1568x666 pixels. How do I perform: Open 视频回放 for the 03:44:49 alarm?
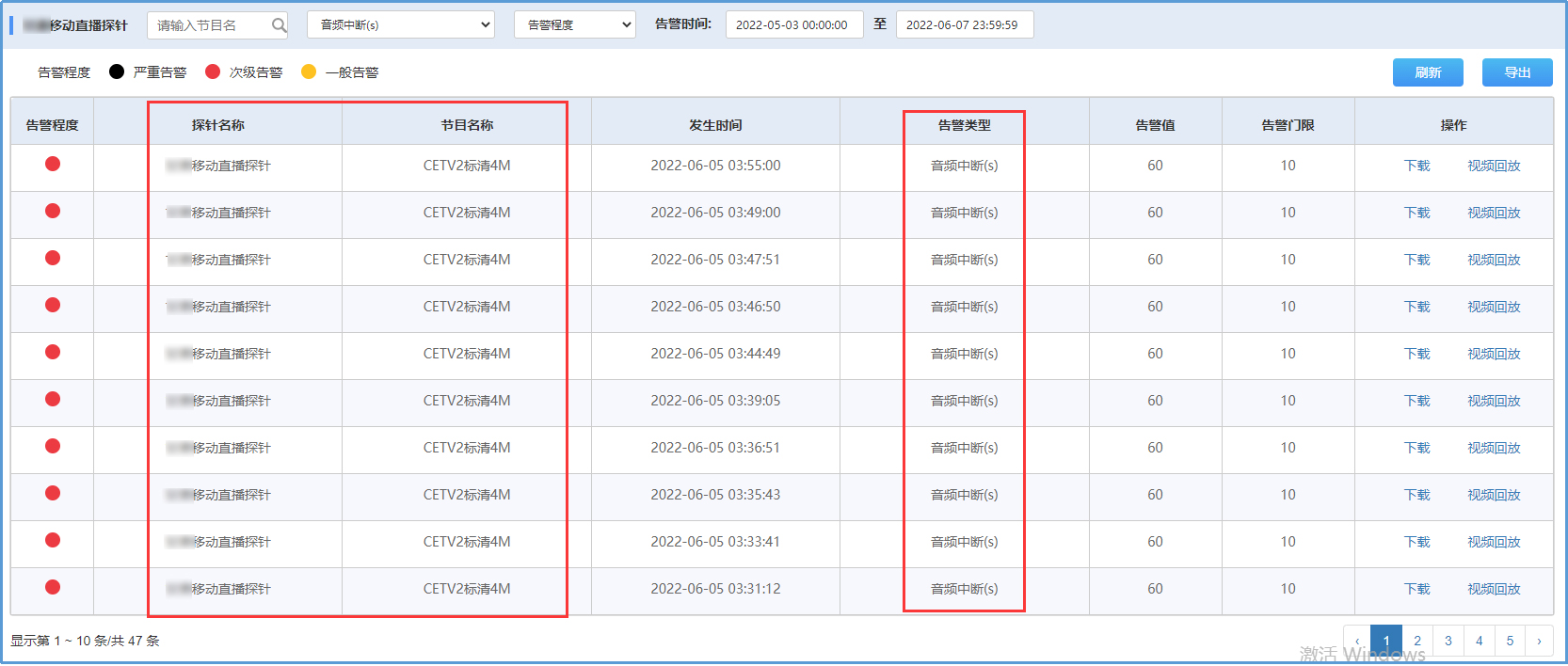pyautogui.click(x=1494, y=354)
